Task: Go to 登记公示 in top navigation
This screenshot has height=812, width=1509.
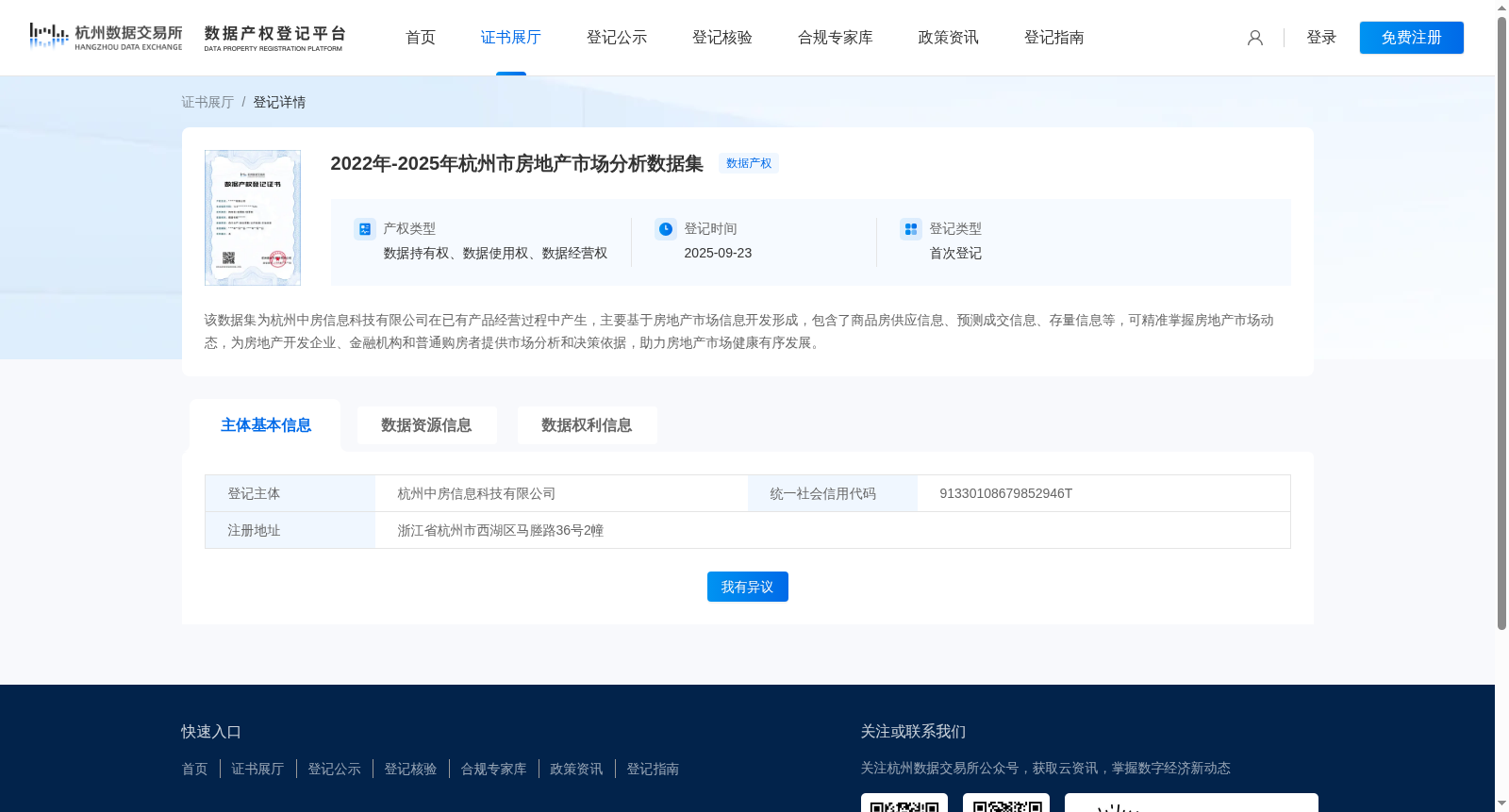Action: click(x=617, y=38)
